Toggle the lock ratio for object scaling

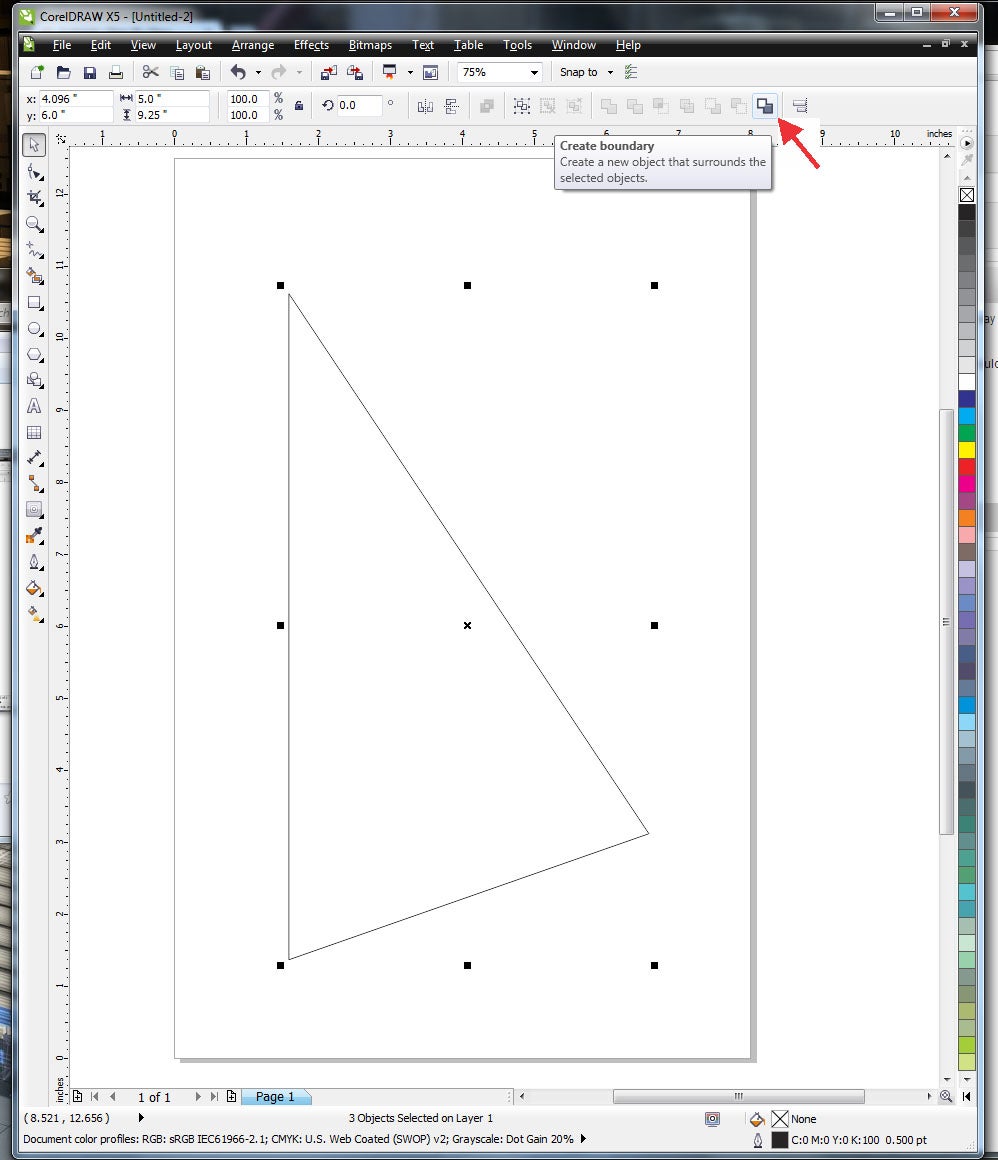[299, 106]
